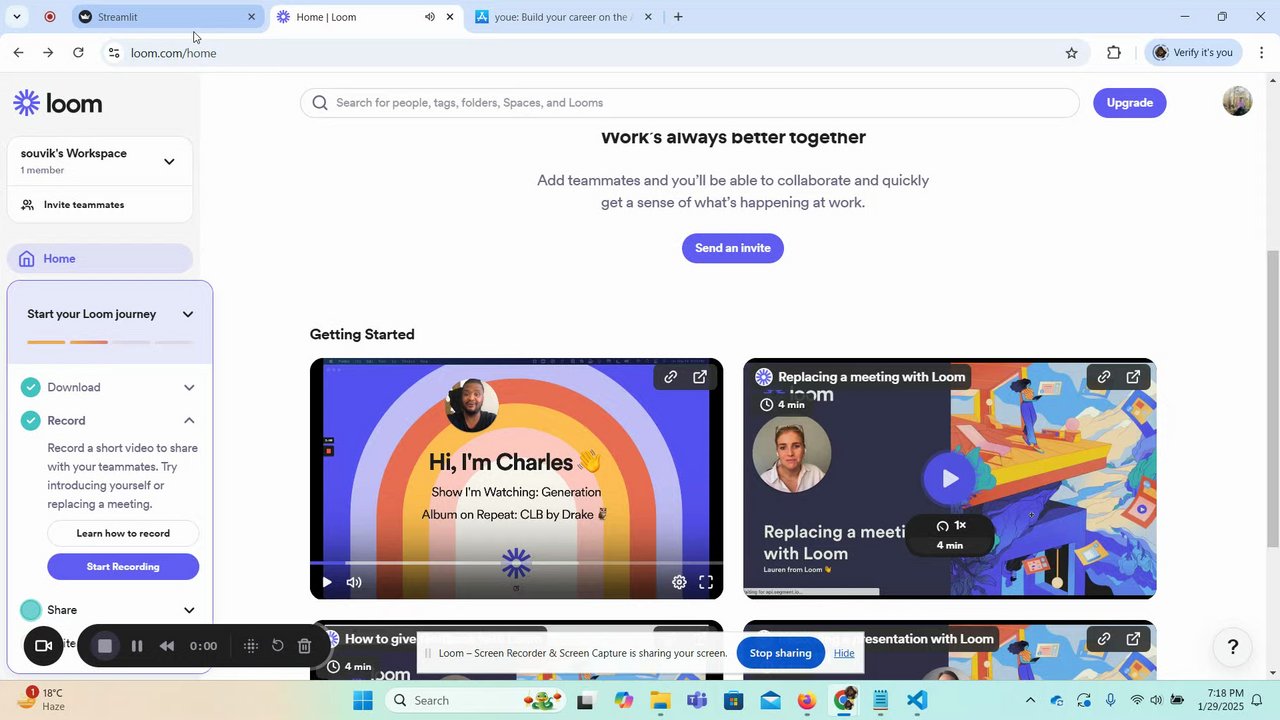Image resolution: width=1280 pixels, height=720 pixels.
Task: Click the page vertical scrollbar
Action: [x=1273, y=398]
